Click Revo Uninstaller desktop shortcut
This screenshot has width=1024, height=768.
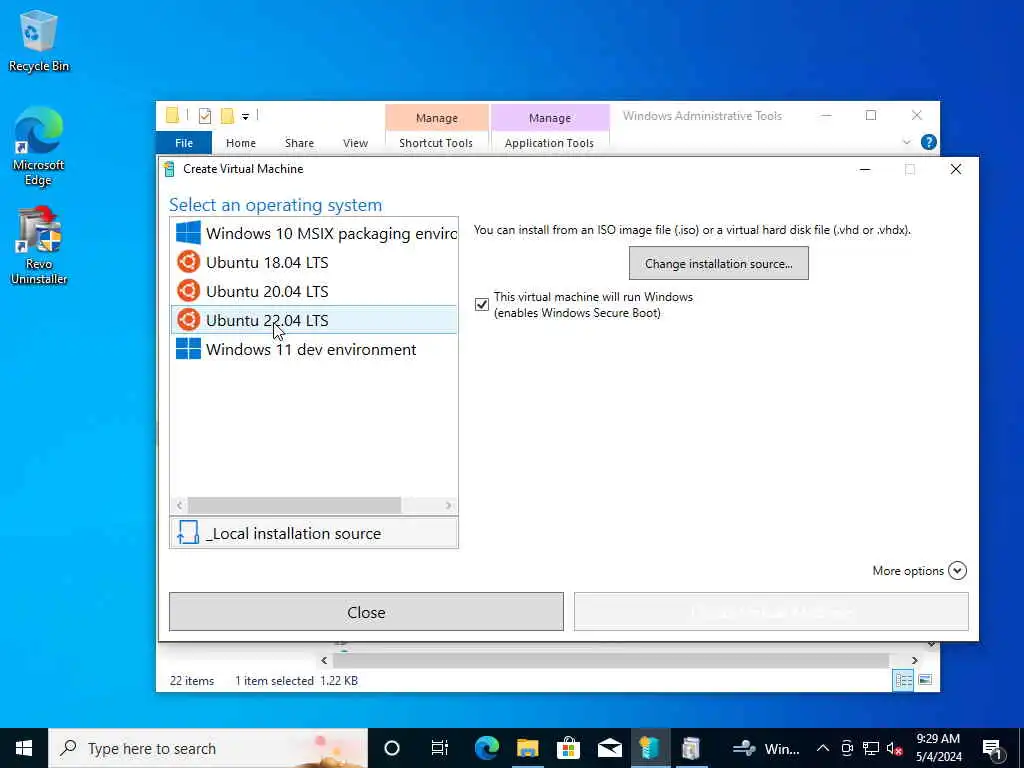point(39,246)
